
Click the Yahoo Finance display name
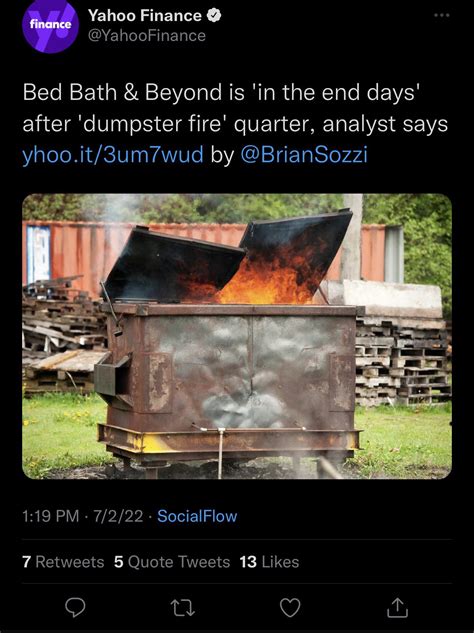tap(145, 15)
